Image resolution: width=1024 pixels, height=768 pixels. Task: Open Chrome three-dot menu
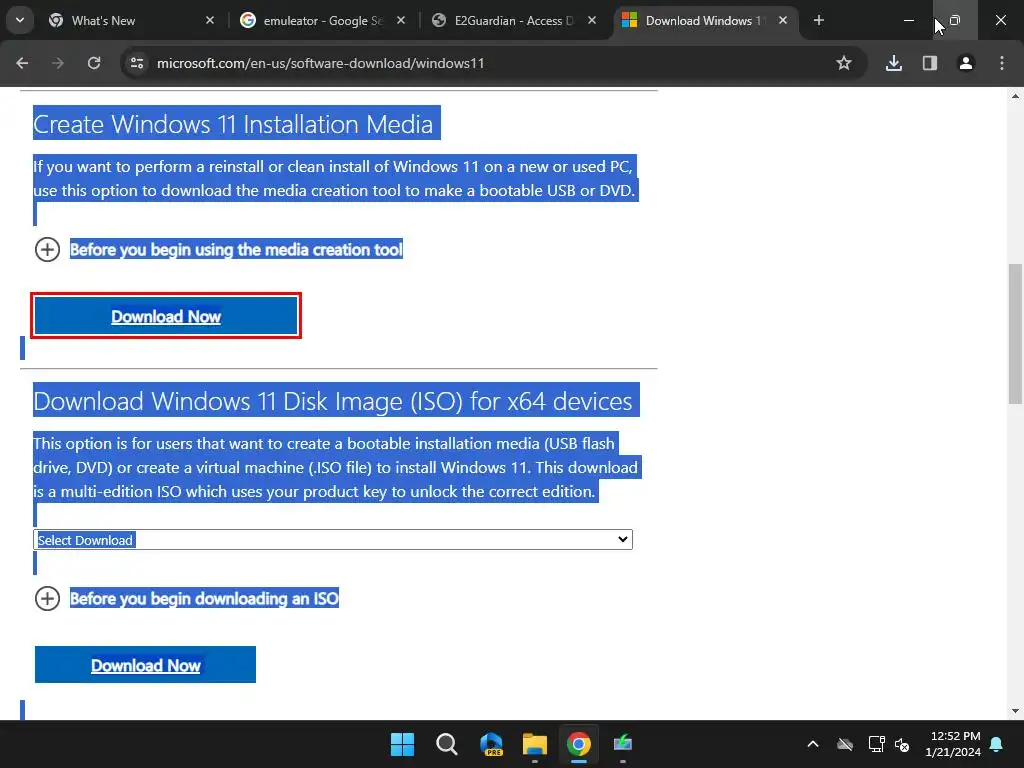point(1002,63)
